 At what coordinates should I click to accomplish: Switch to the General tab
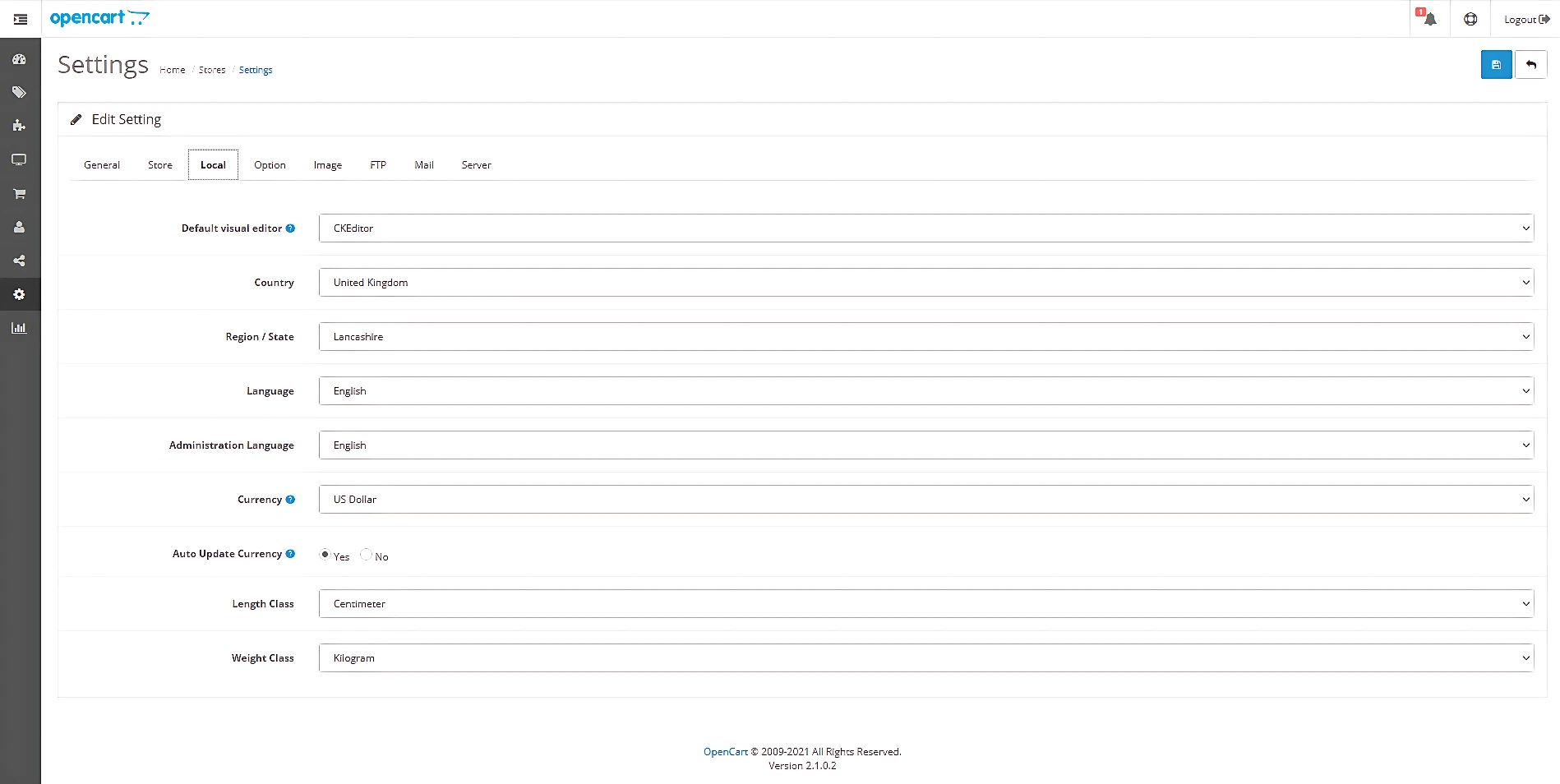[x=102, y=165]
